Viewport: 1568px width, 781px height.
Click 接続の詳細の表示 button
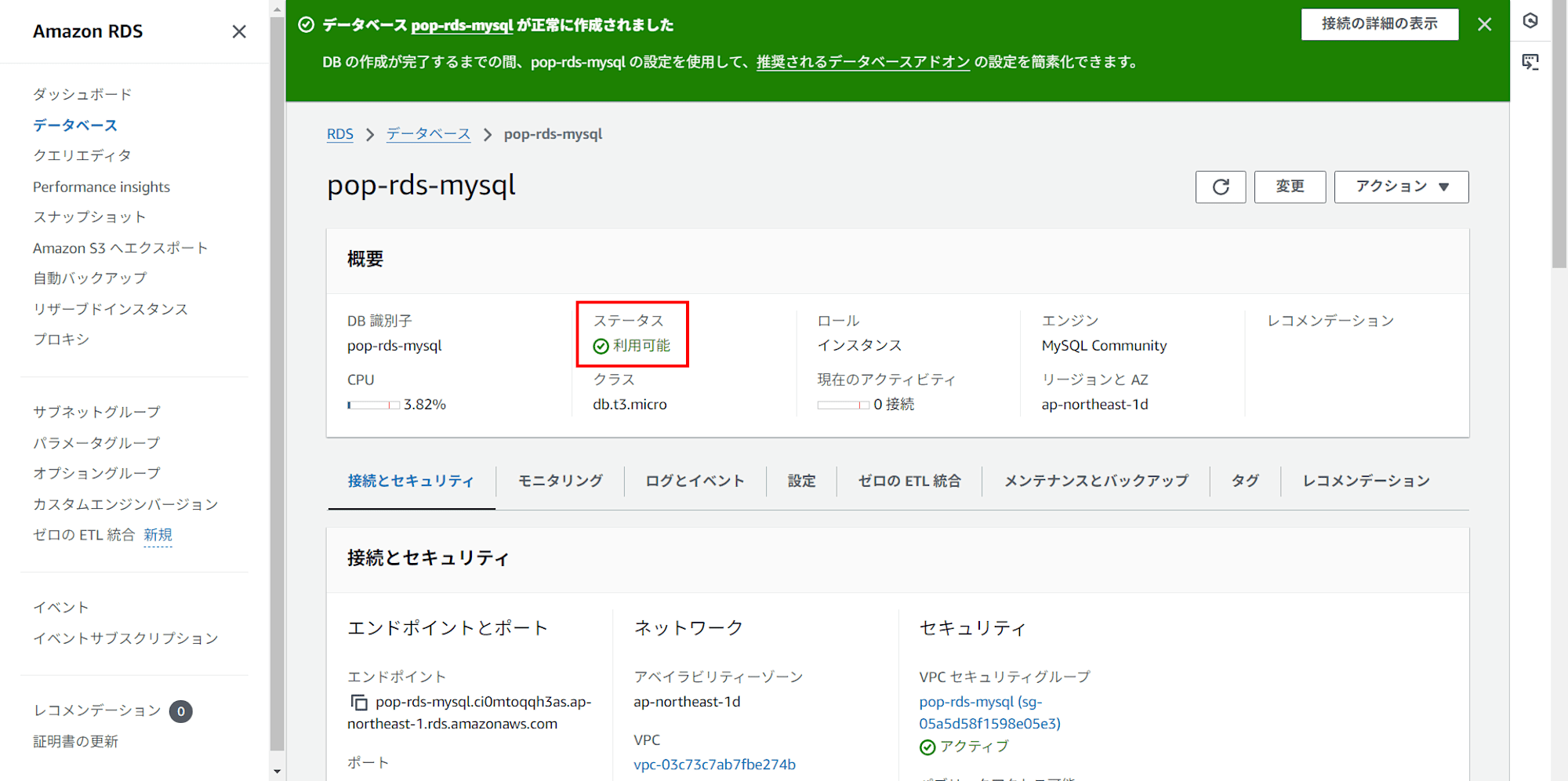pyautogui.click(x=1380, y=24)
